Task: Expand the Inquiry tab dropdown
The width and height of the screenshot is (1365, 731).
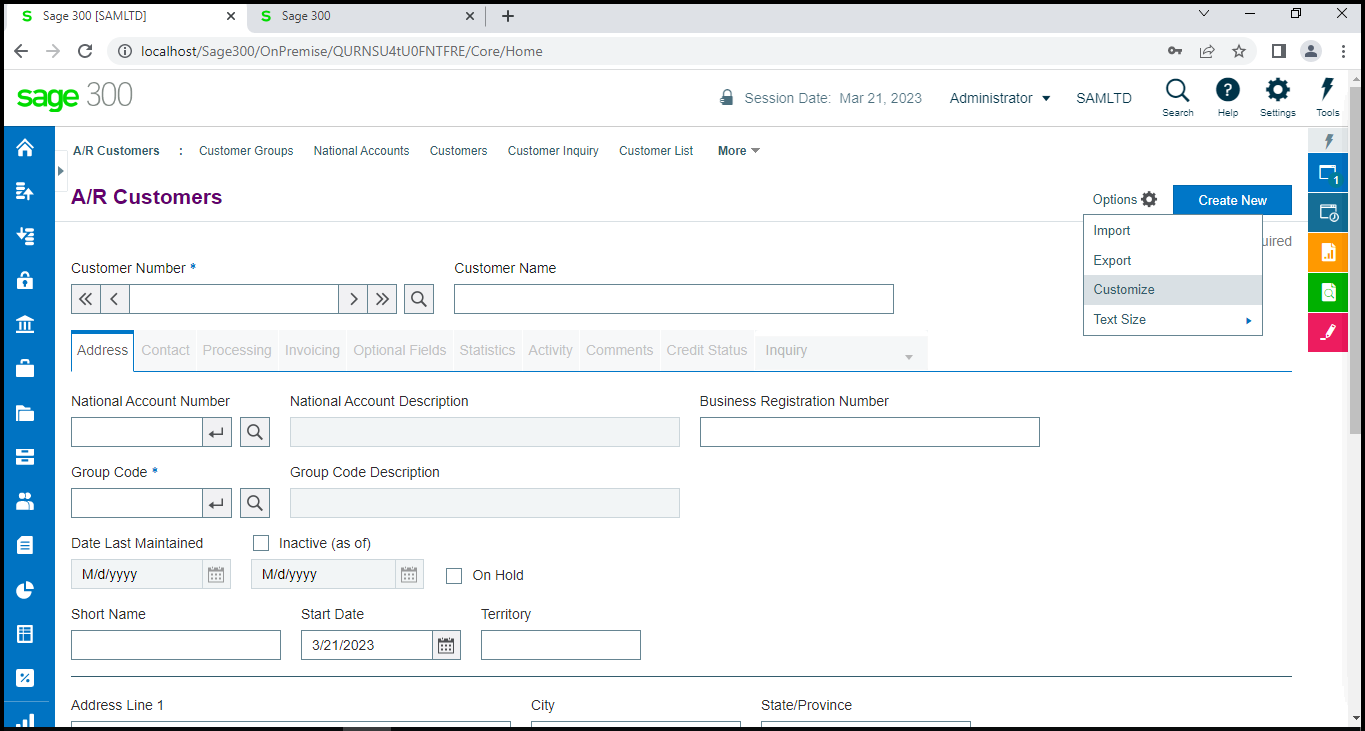Action: (x=909, y=357)
